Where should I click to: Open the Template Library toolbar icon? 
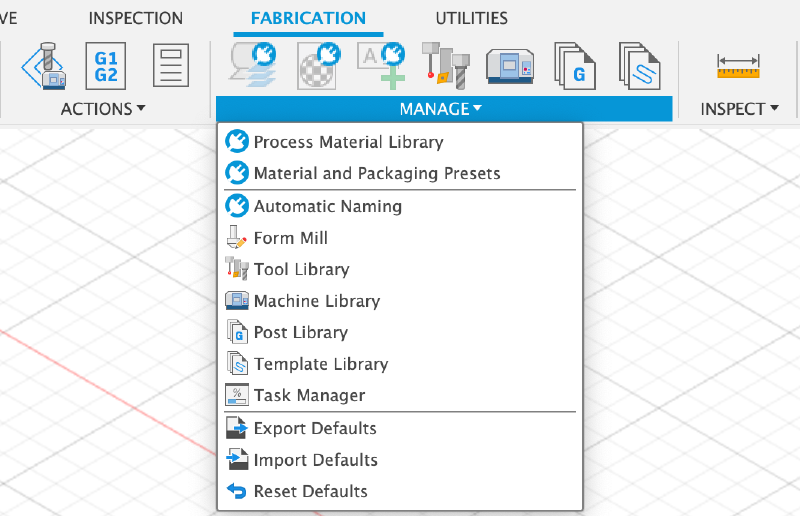click(x=639, y=66)
